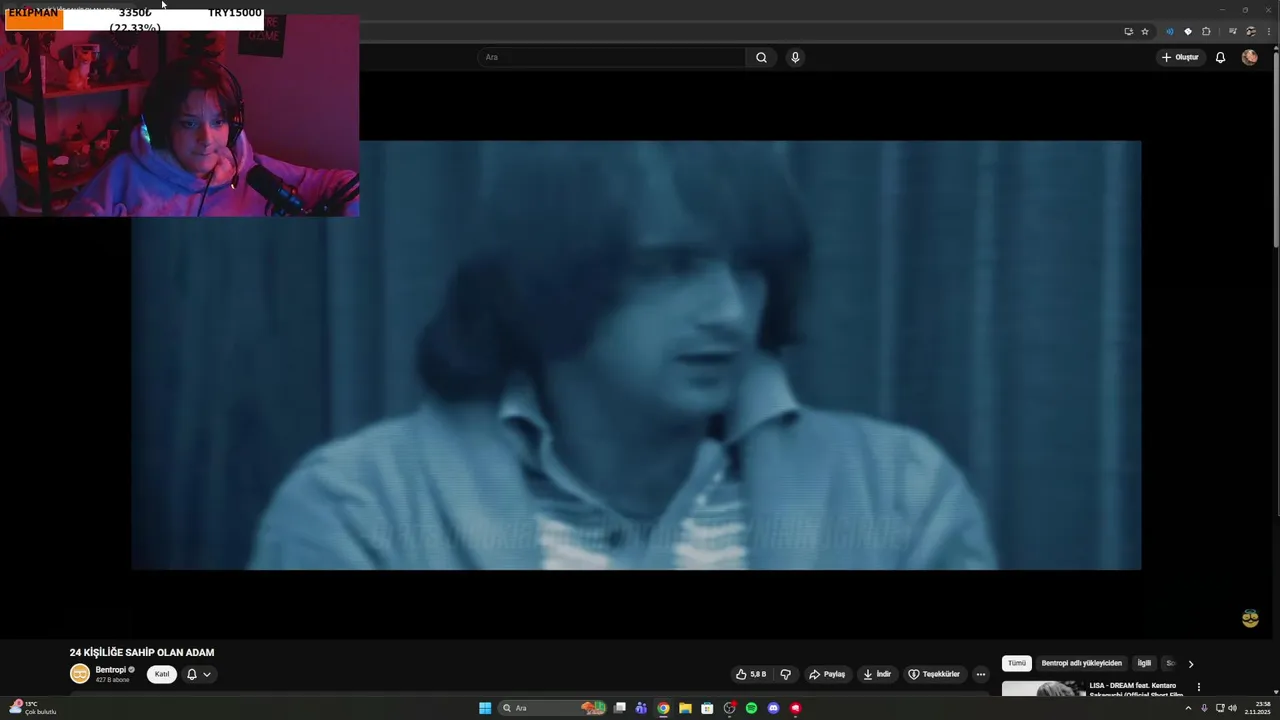Open the Bentropi channel name link
The width and height of the screenshot is (1280, 720).
pos(110,670)
